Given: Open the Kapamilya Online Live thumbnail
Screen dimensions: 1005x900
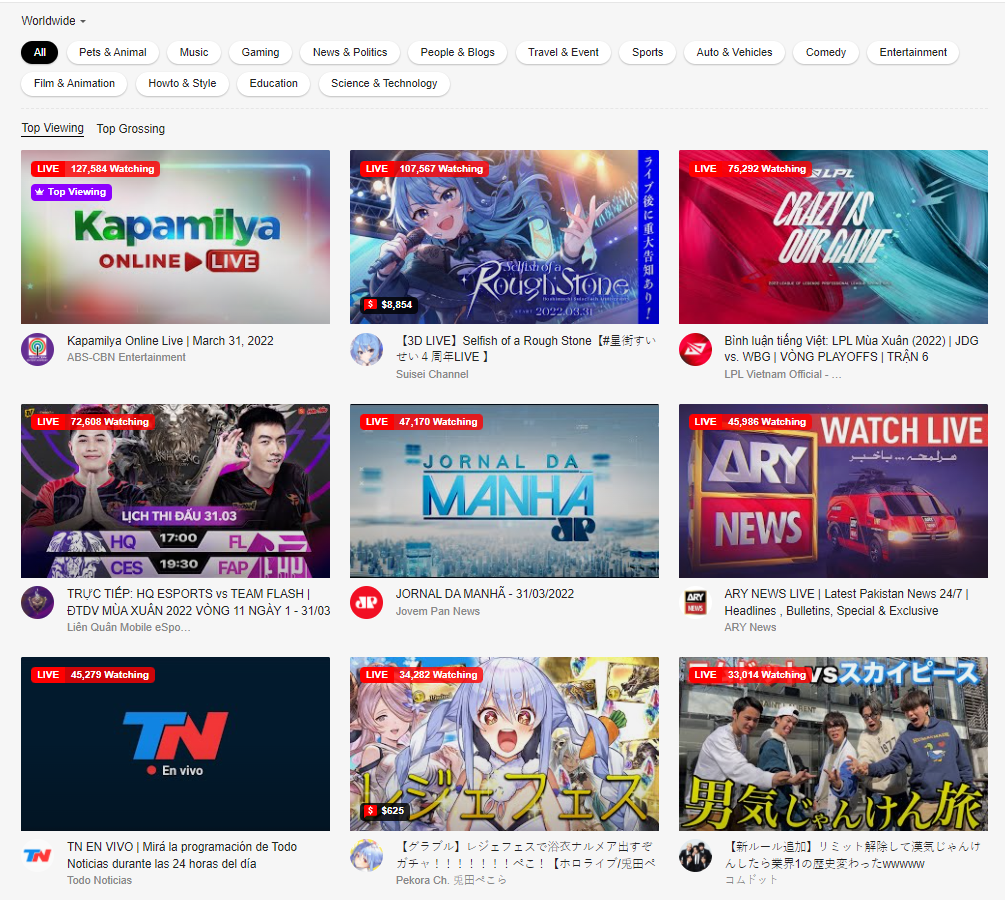Looking at the screenshot, I should 176,237.
